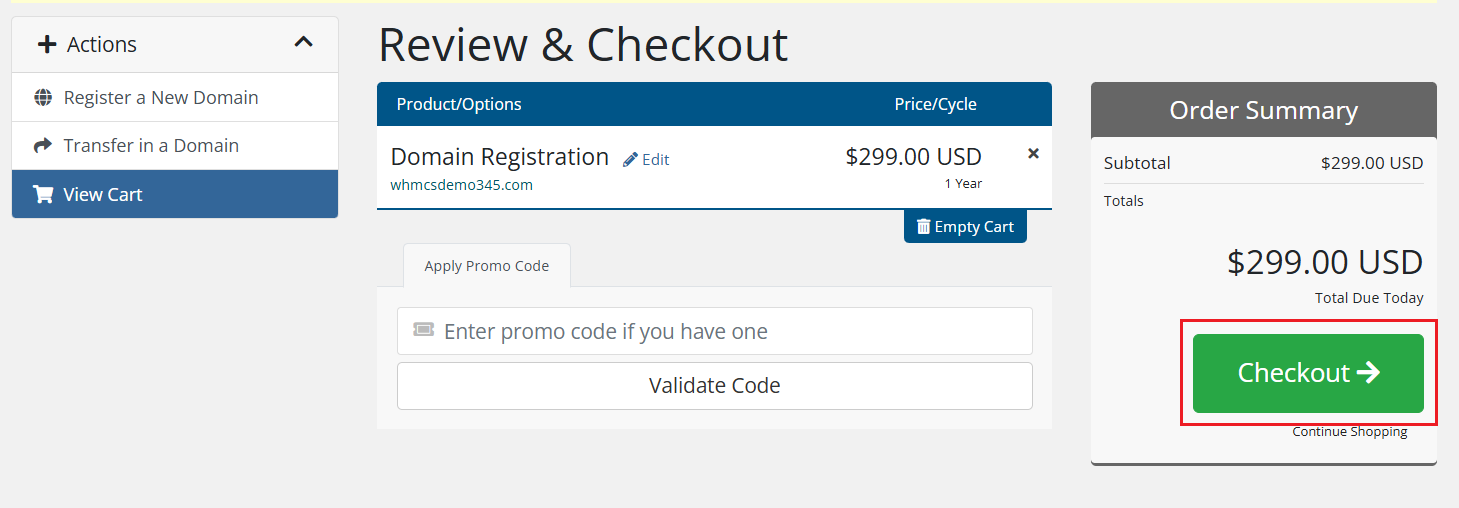Screen dimensions: 1459x508
Task: Click the plus icon in the Actions header
Action: [x=46, y=45]
